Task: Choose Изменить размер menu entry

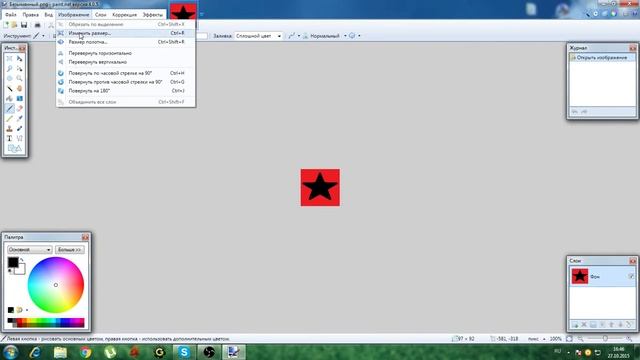Action: tap(126, 33)
